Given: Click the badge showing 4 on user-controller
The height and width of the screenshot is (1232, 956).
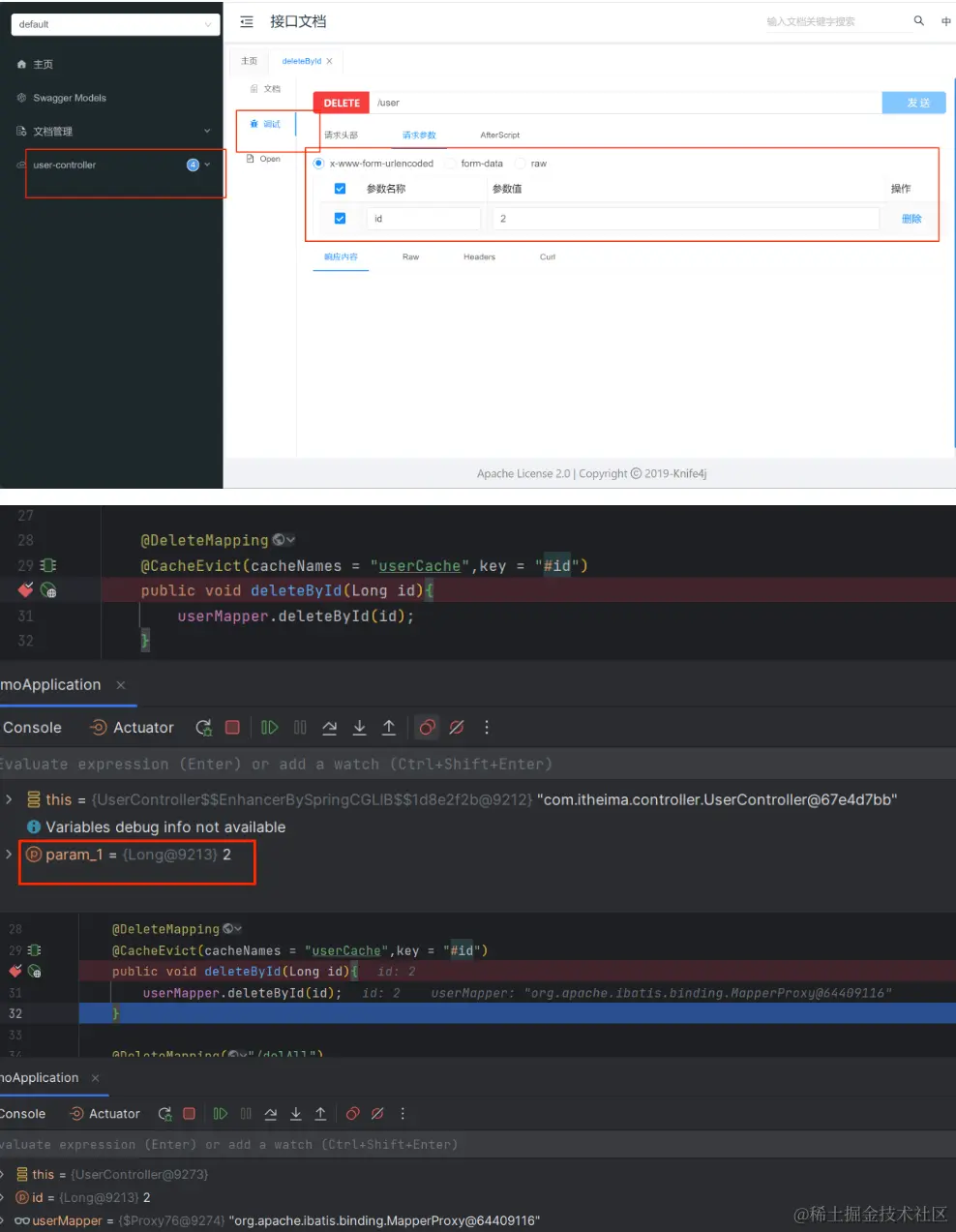Looking at the screenshot, I should point(193,165).
